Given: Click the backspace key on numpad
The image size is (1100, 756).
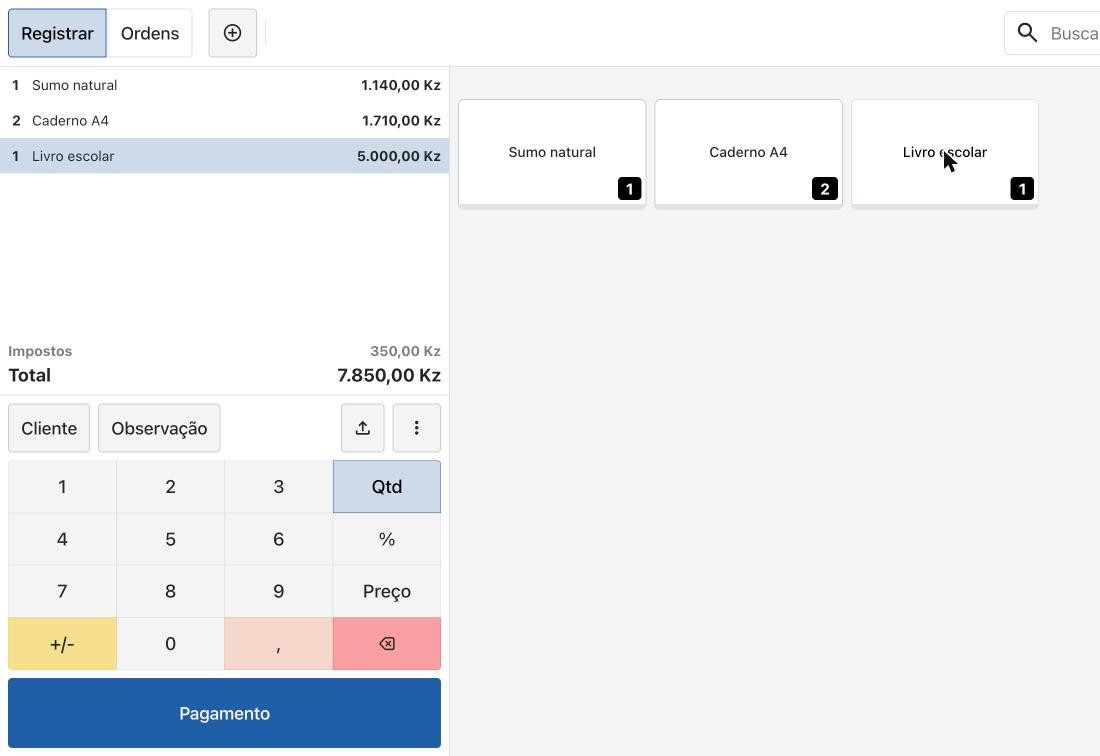Looking at the screenshot, I should pyautogui.click(x=387, y=644).
